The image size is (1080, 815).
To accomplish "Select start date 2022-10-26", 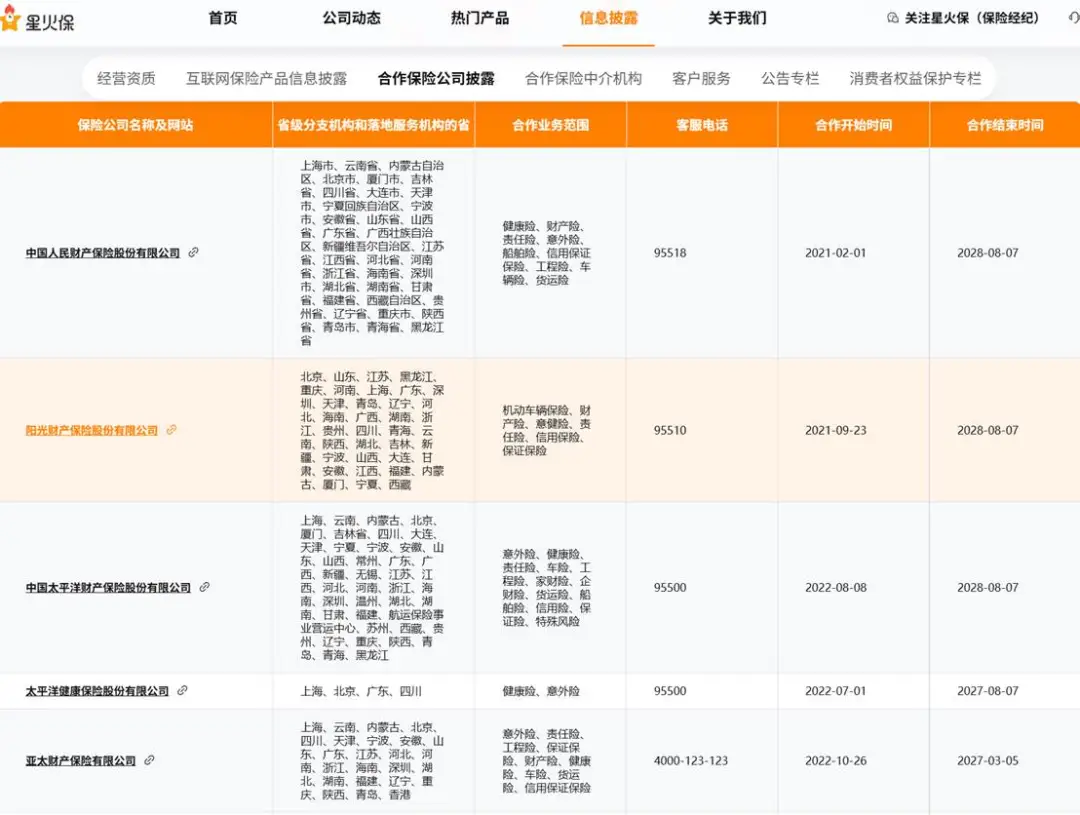I will tap(835, 761).
